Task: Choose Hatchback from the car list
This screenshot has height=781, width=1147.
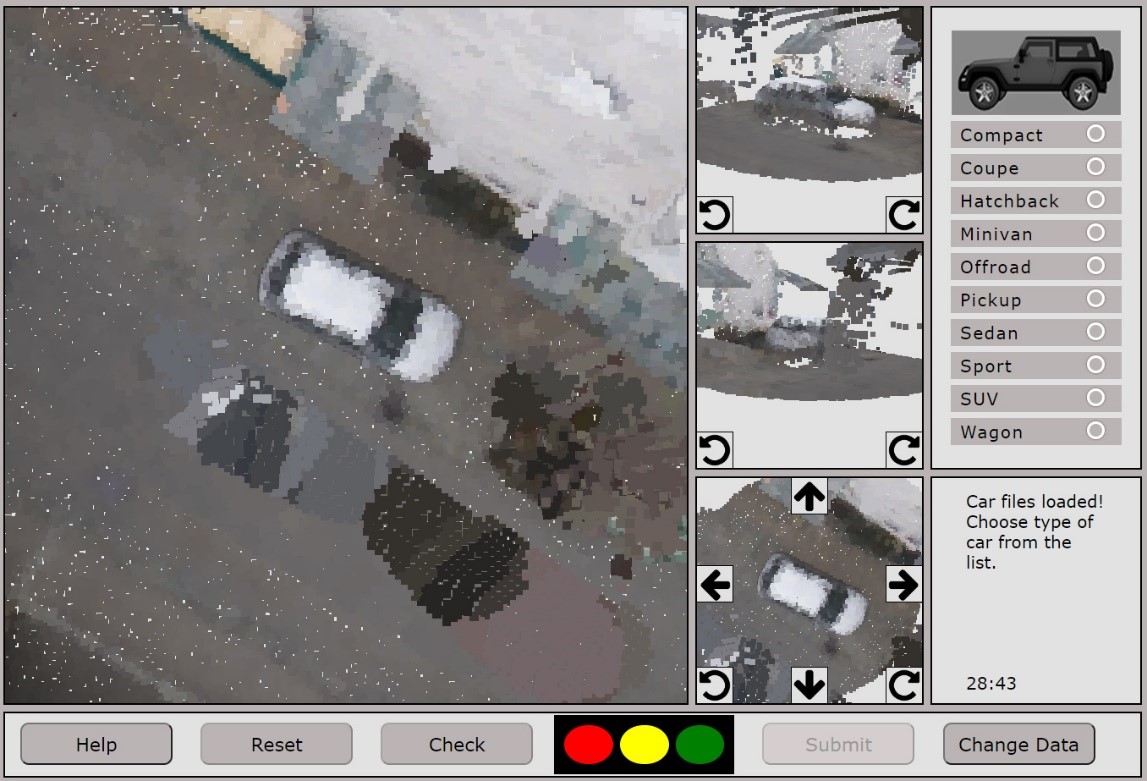Action: point(1036,200)
